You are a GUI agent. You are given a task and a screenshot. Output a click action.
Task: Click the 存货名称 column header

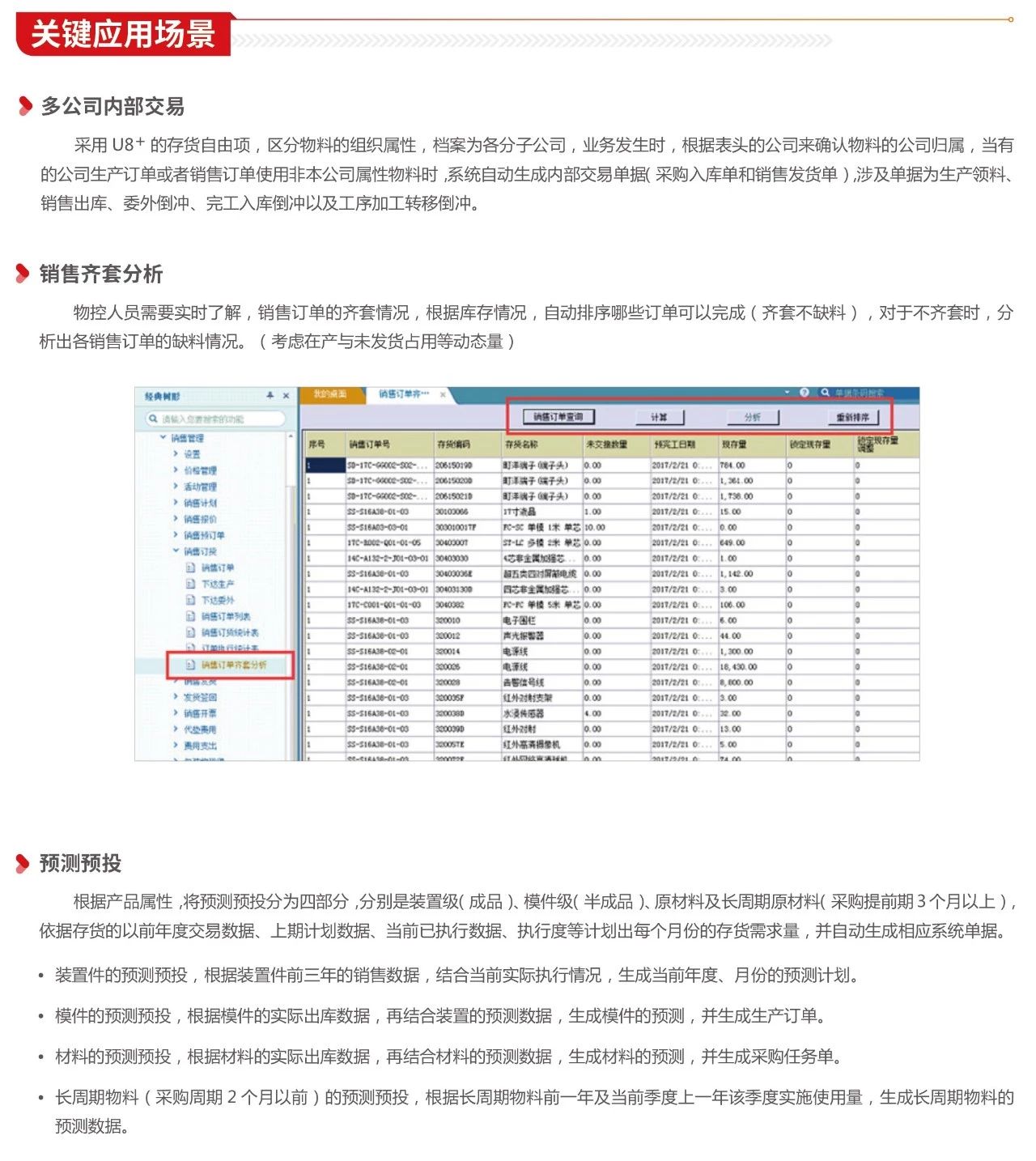[x=541, y=444]
